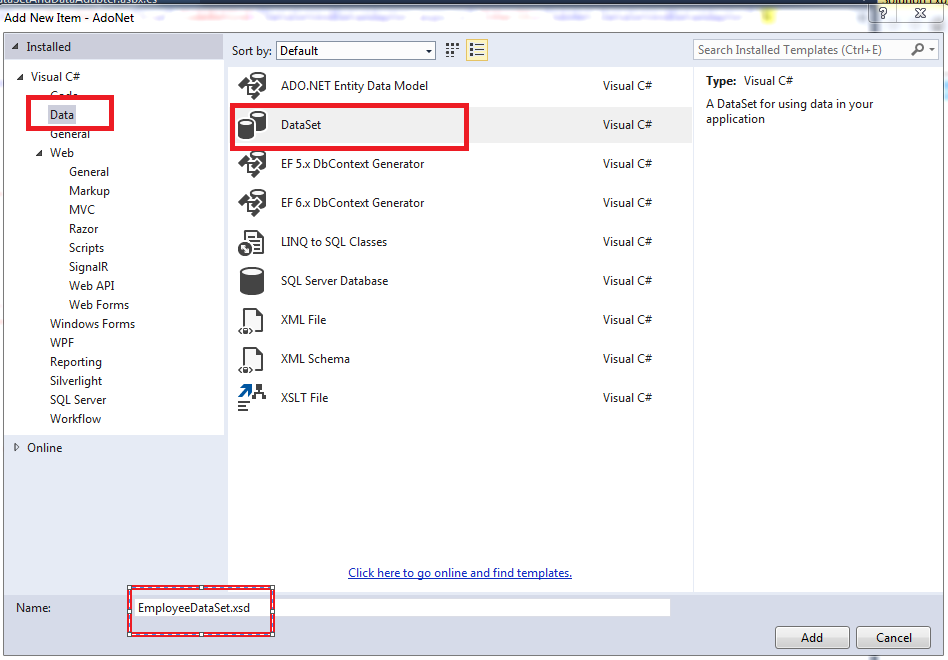The height and width of the screenshot is (660, 948).
Task: Expand the Online section
Action: pyautogui.click(x=17, y=447)
